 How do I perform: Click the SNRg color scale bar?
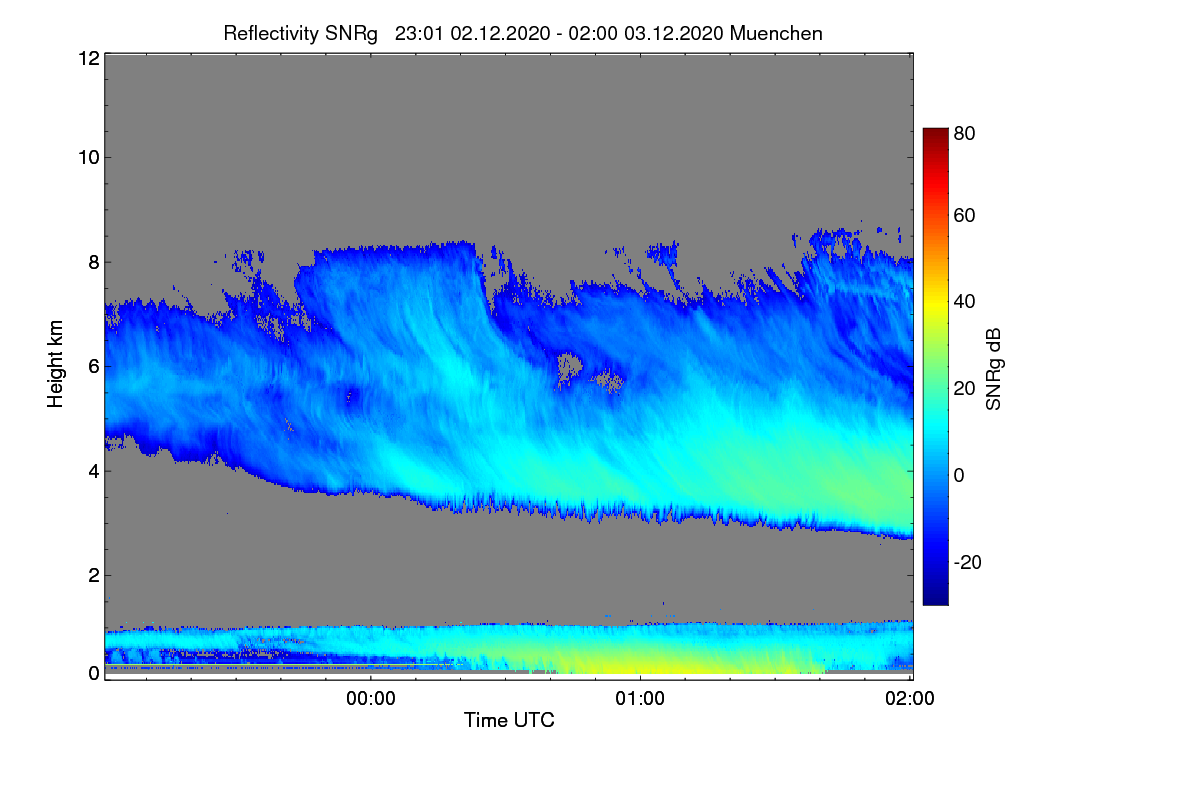[x=935, y=366]
